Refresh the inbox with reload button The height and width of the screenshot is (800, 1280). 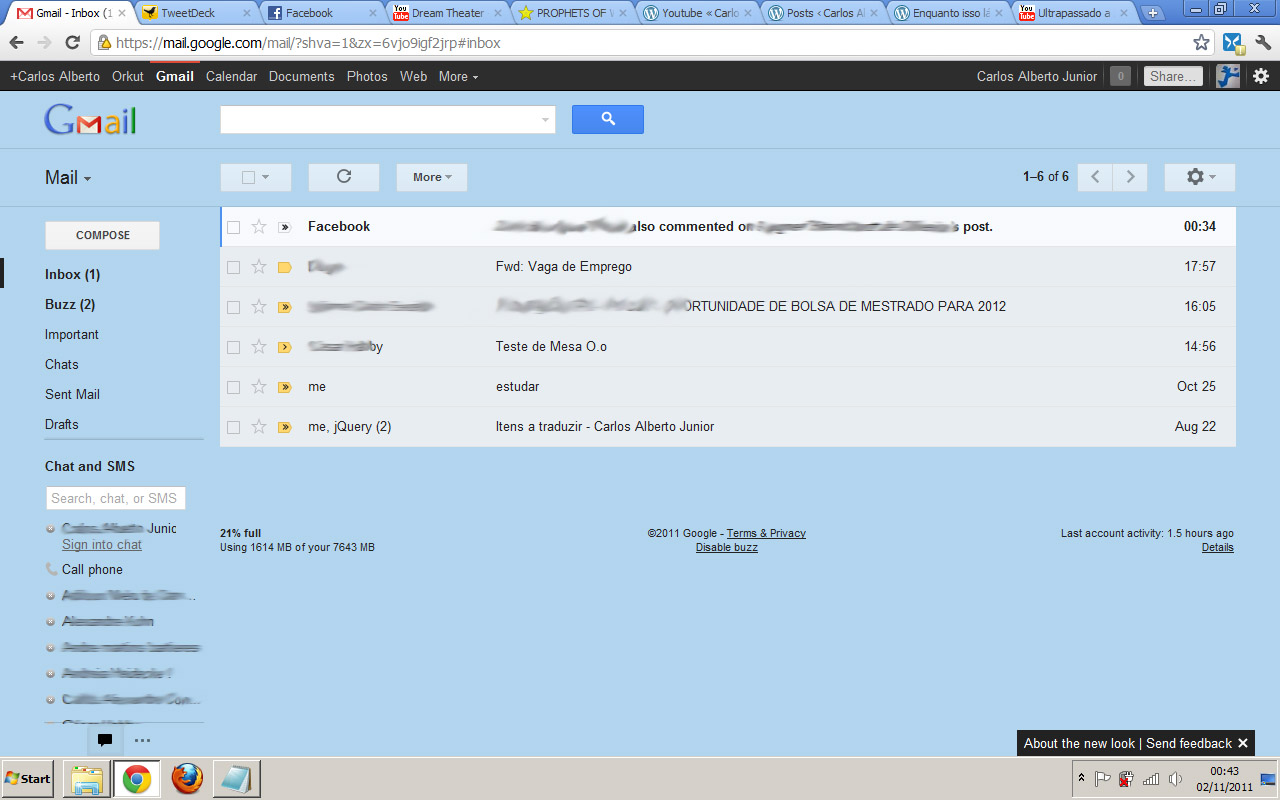[344, 177]
